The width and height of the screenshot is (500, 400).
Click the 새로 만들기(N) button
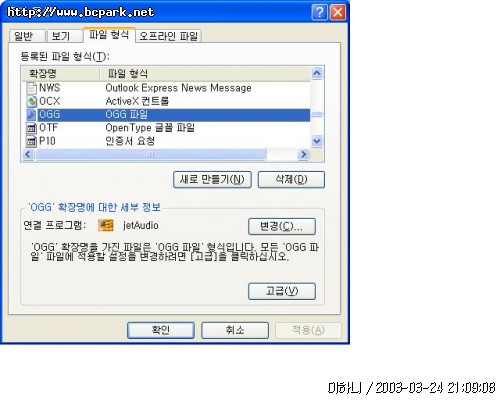[212, 180]
